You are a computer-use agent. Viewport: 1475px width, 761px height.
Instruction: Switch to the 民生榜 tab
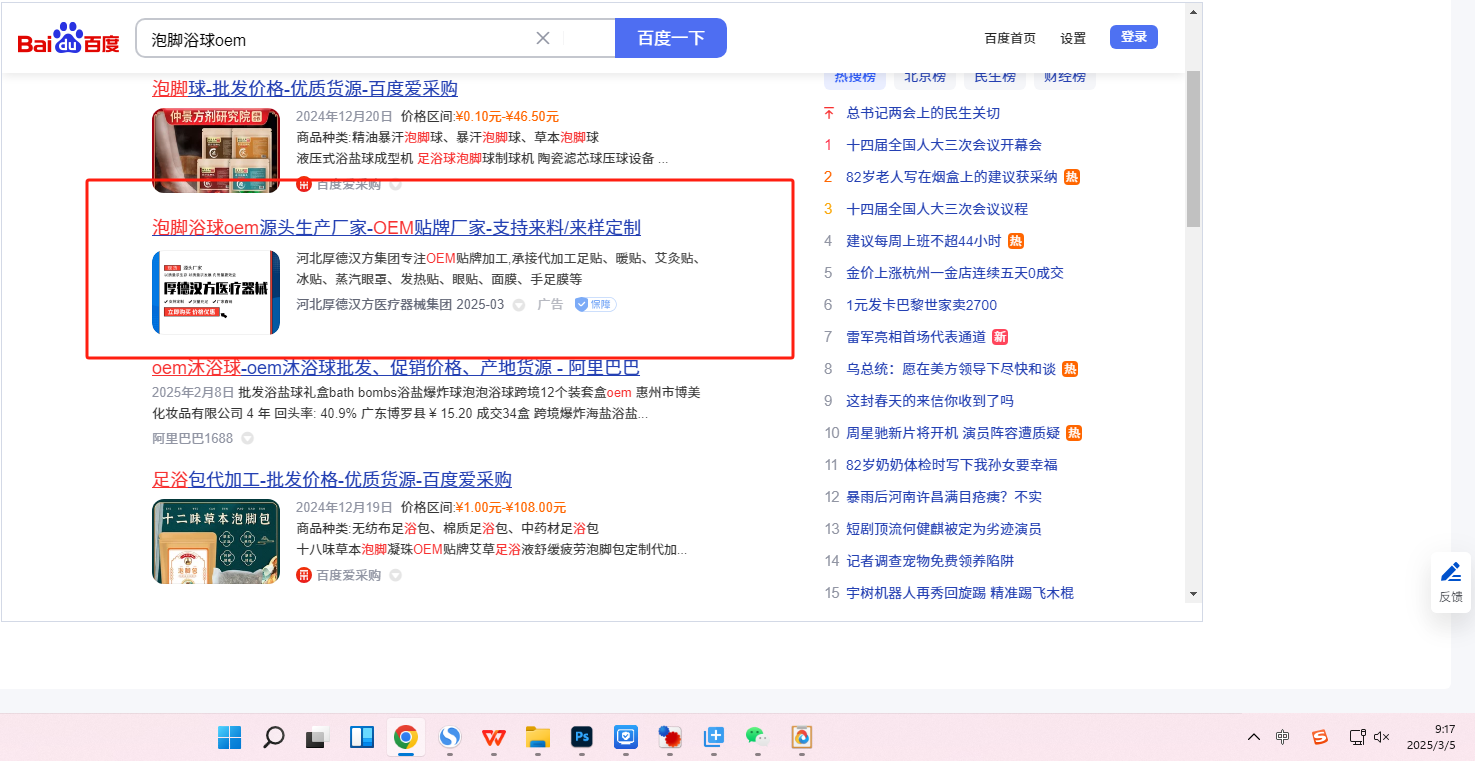[x=994, y=76]
